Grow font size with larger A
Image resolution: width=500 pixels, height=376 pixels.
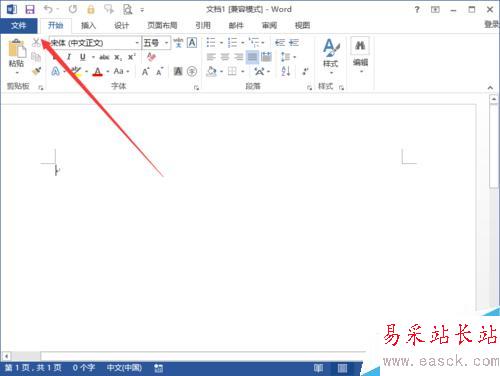point(145,71)
